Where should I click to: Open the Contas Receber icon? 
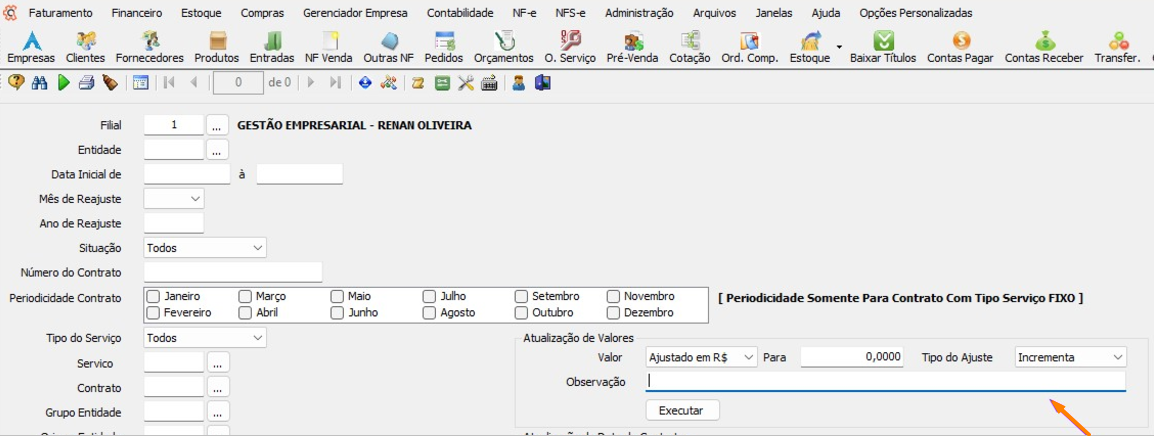point(1044,47)
